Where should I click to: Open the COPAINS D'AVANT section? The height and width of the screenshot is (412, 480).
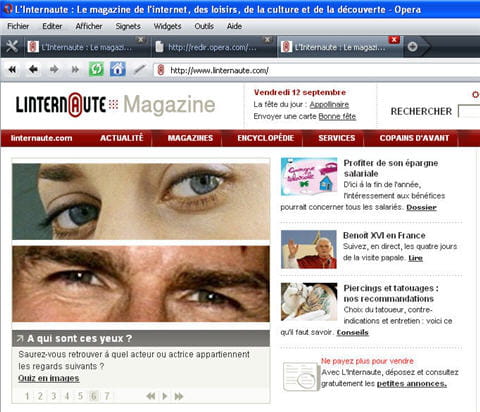point(414,138)
